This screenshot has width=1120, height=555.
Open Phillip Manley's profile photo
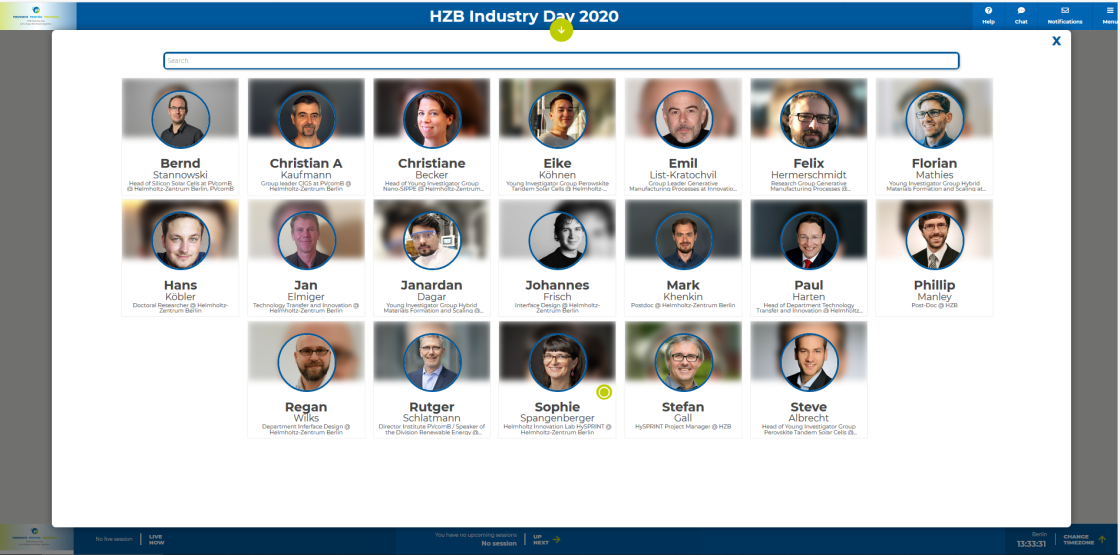pyautogui.click(x=935, y=241)
